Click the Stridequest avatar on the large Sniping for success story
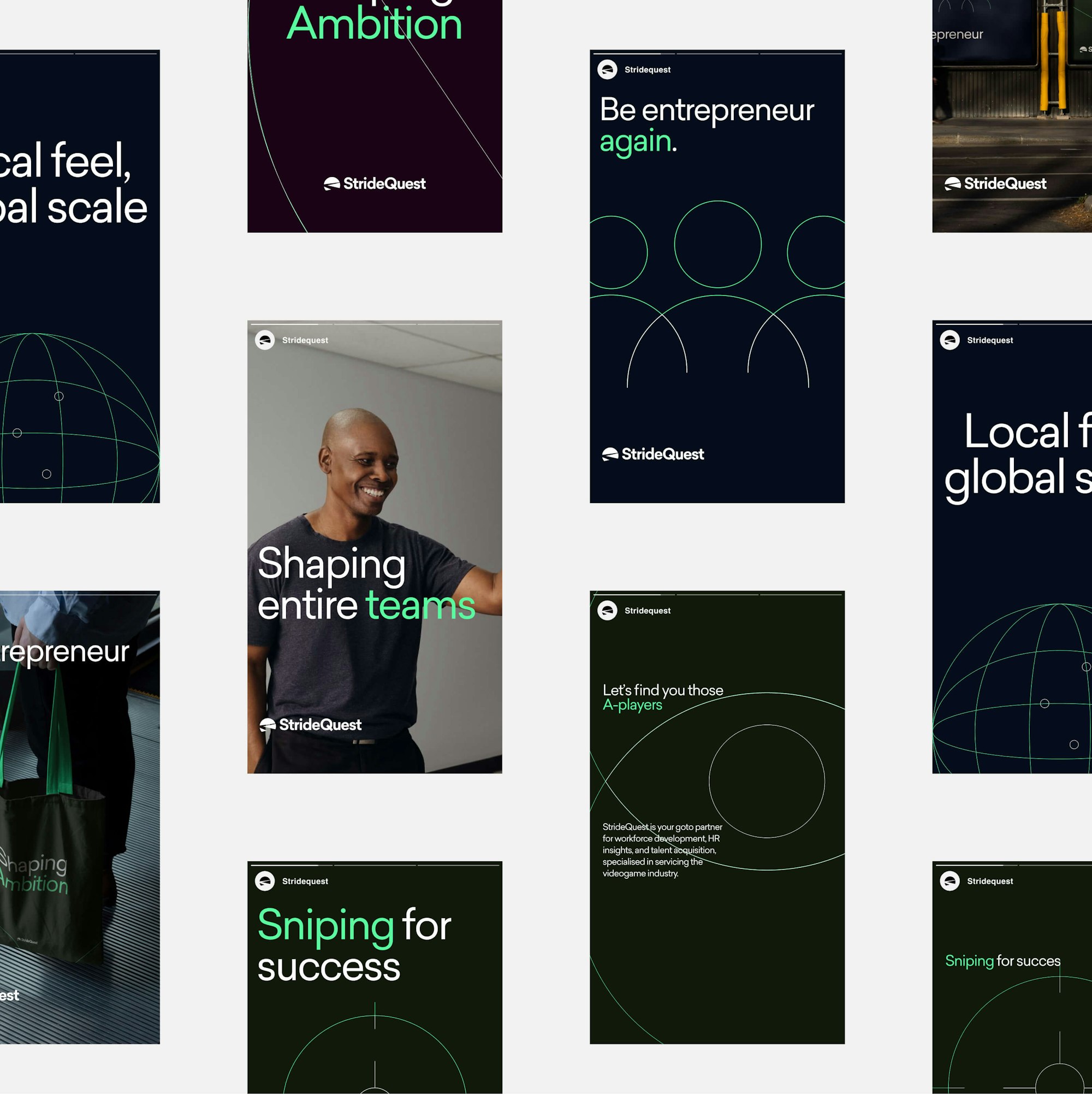Viewport: 1092px width, 1094px height. coord(265,881)
